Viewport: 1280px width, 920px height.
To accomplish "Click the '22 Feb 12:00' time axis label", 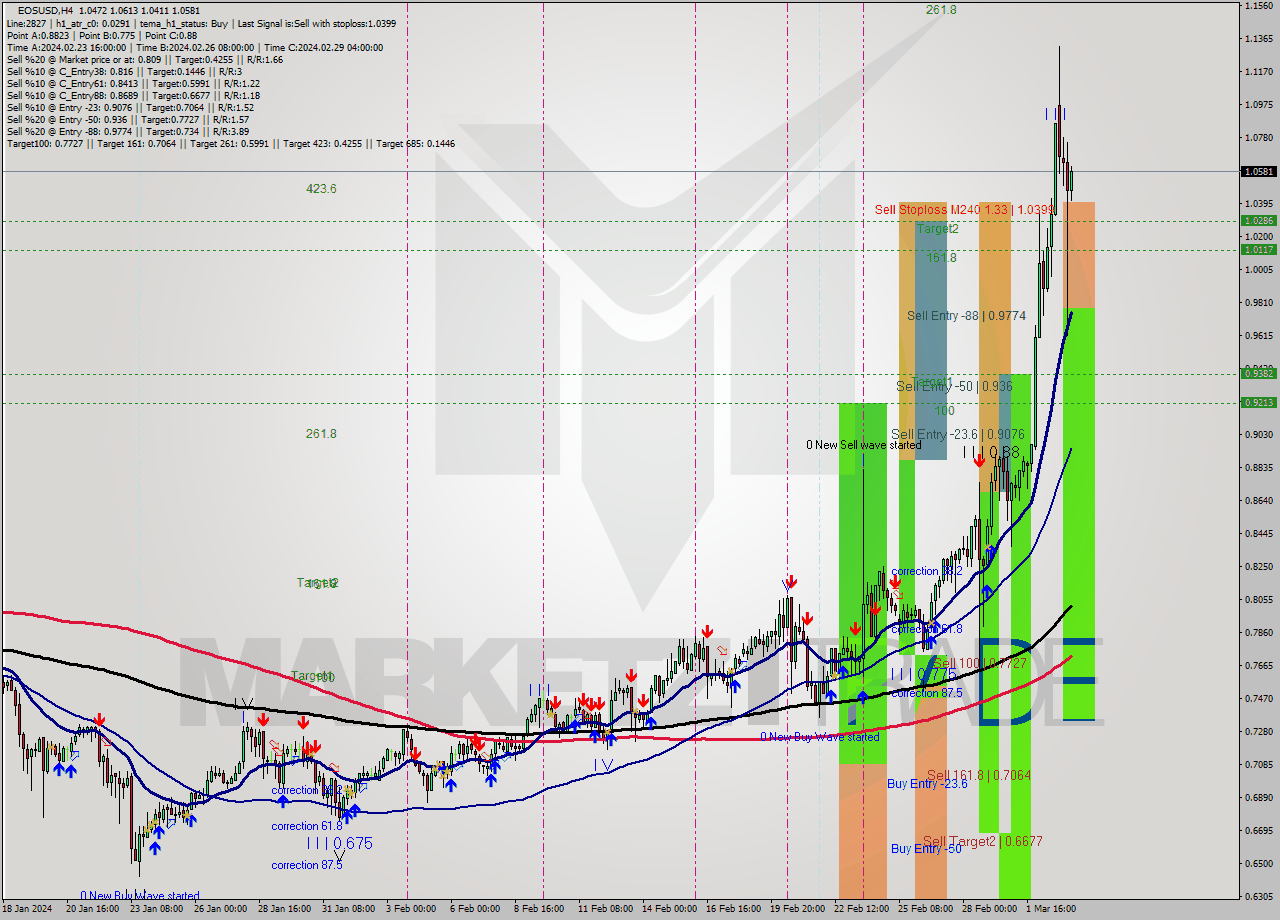I will [x=861, y=909].
